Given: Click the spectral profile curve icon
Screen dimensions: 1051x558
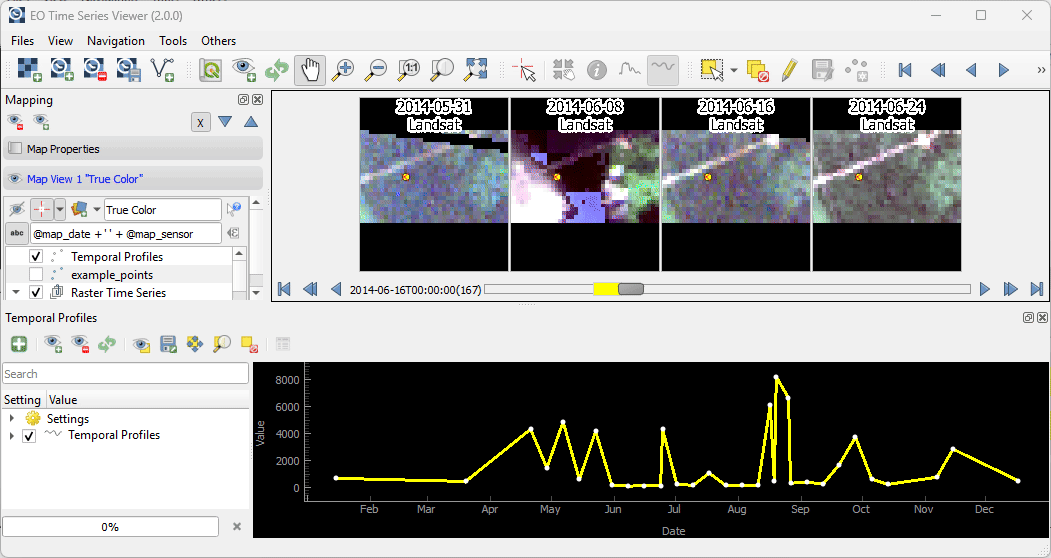Looking at the screenshot, I should [x=629, y=69].
